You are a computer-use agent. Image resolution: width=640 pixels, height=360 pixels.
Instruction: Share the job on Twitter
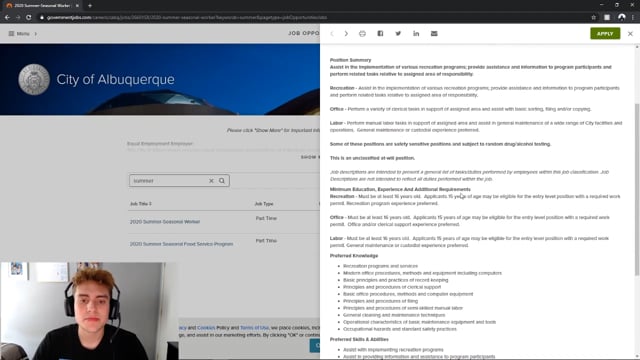pyautogui.click(x=398, y=33)
